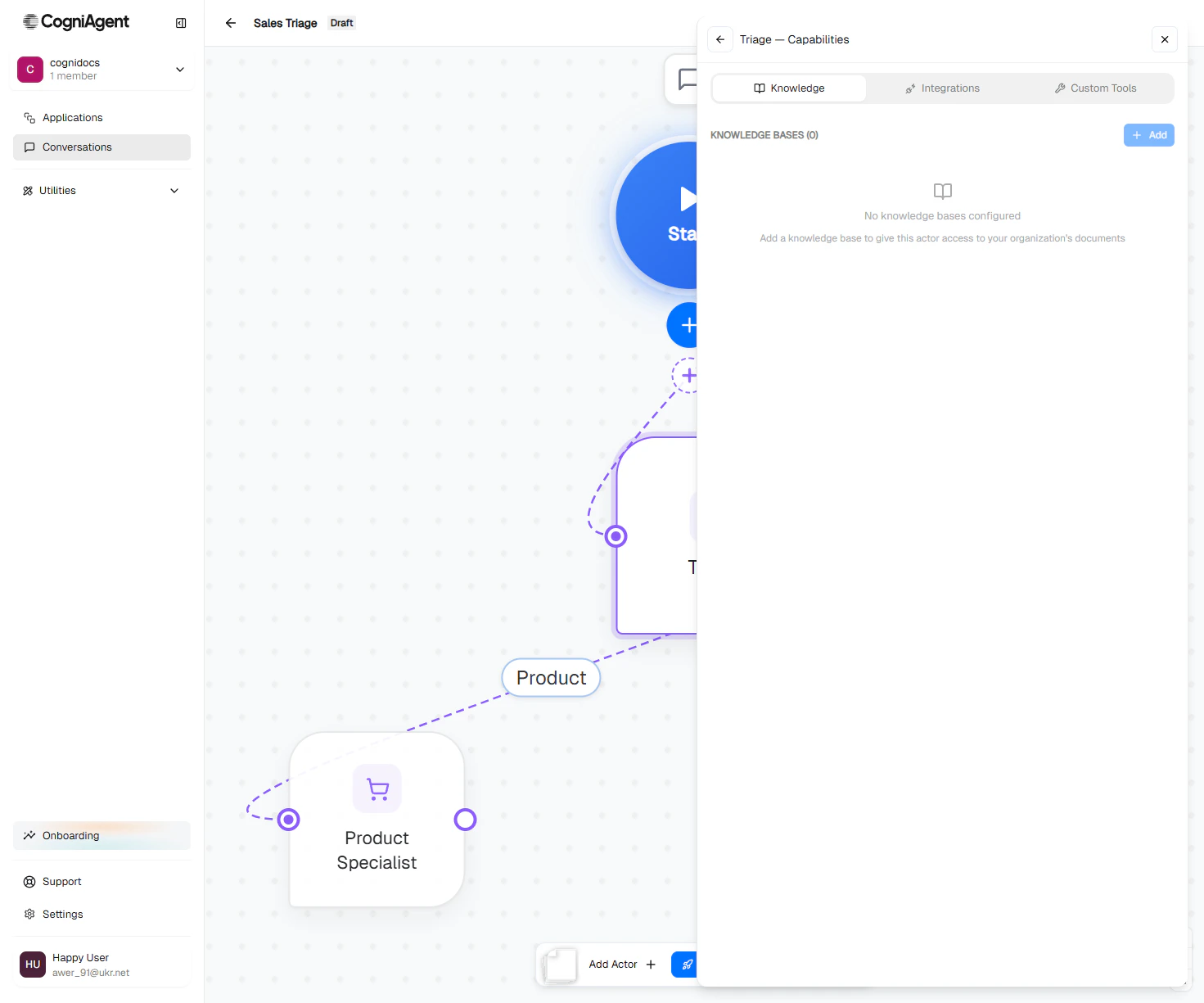1204x1003 pixels.
Task: Go back from Triage Capabilities panel
Action: (720, 39)
